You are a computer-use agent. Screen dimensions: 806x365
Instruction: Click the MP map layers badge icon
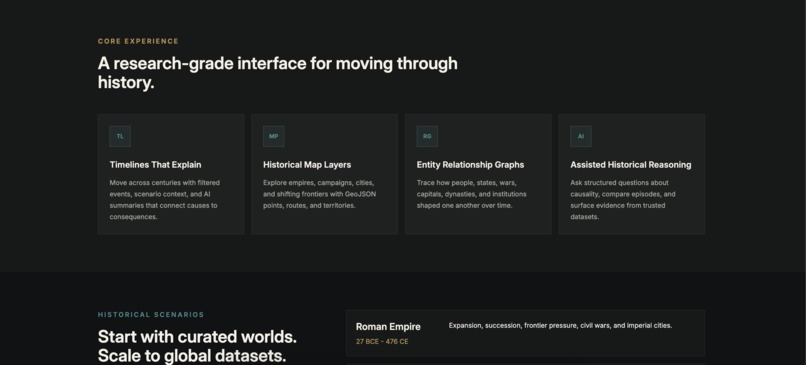[273, 136]
